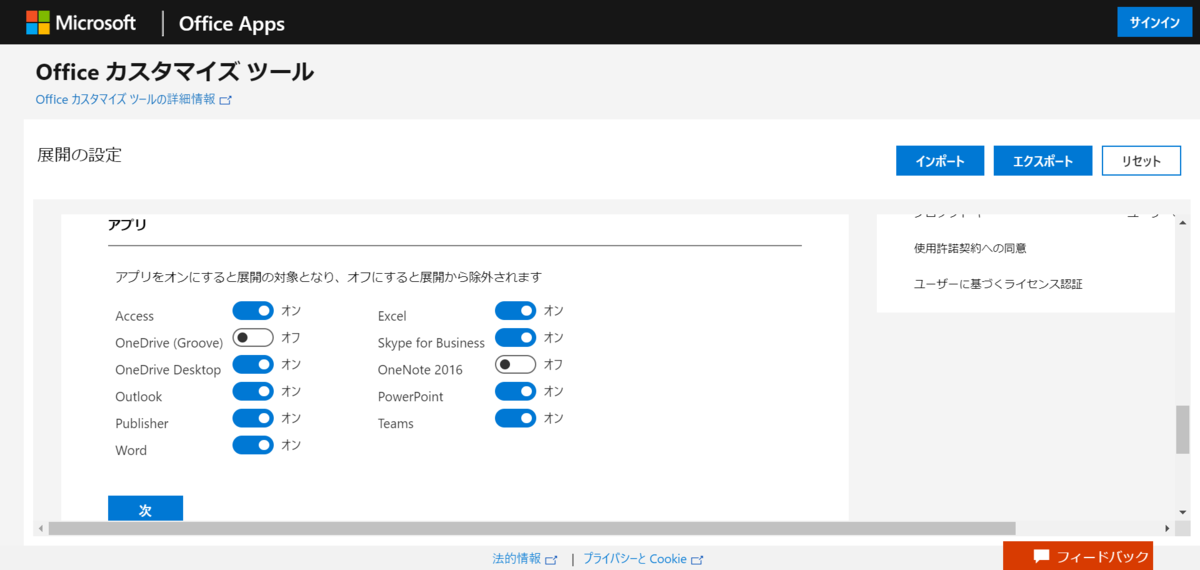This screenshot has width=1200, height=570.
Task: Select 使用許諾契約への同意 in side panel
Action: [970, 248]
